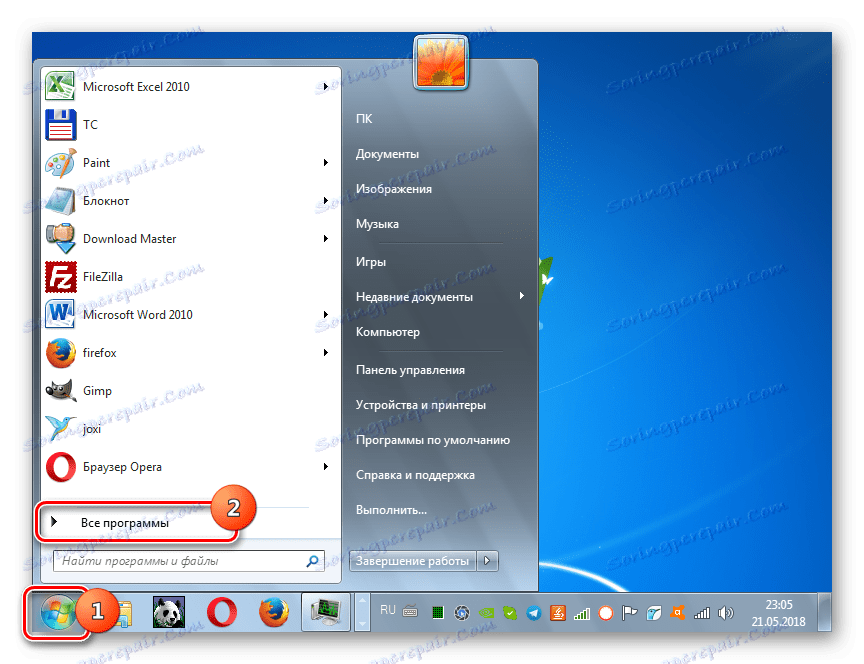Open Opera from the taskbar
This screenshot has height=664, width=864.
click(x=222, y=613)
